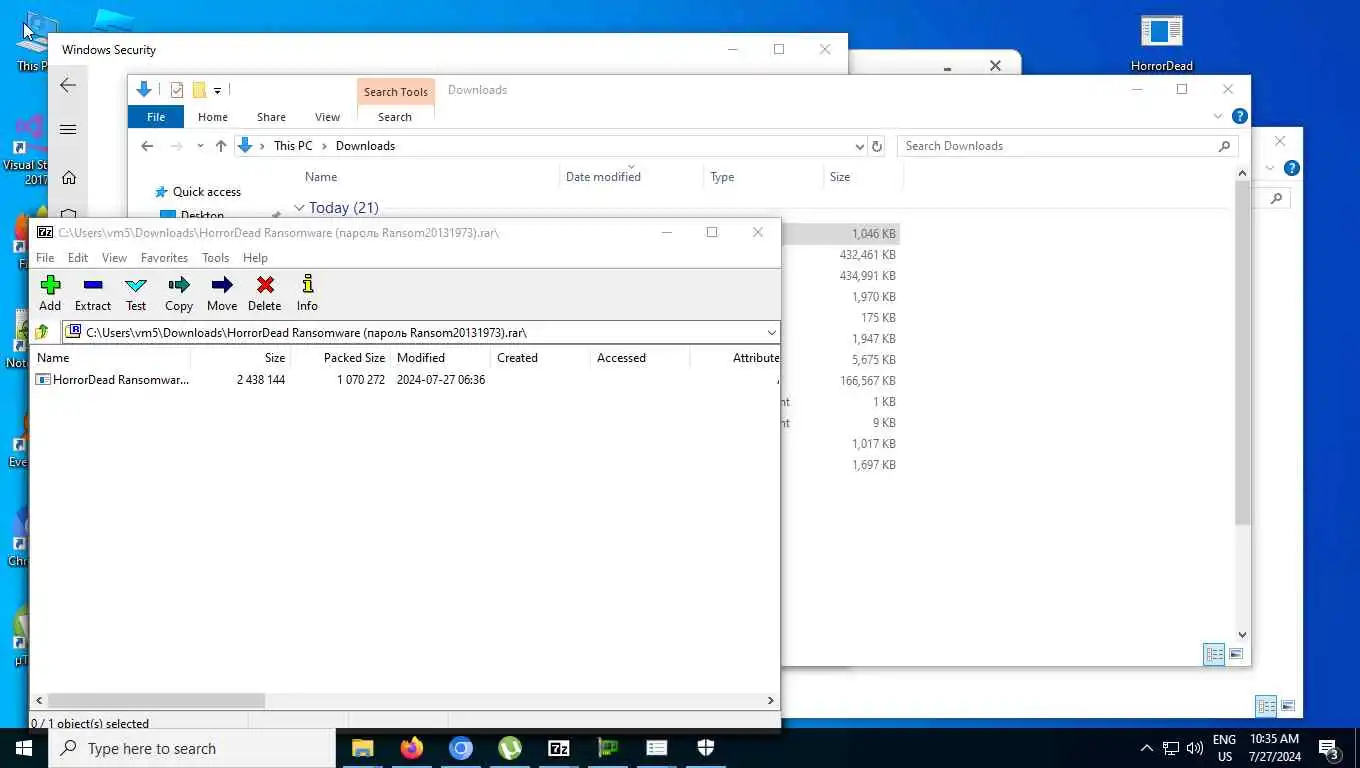Expand the 7-Zip path dropdown
Screen dimensions: 1360x768
point(771,332)
